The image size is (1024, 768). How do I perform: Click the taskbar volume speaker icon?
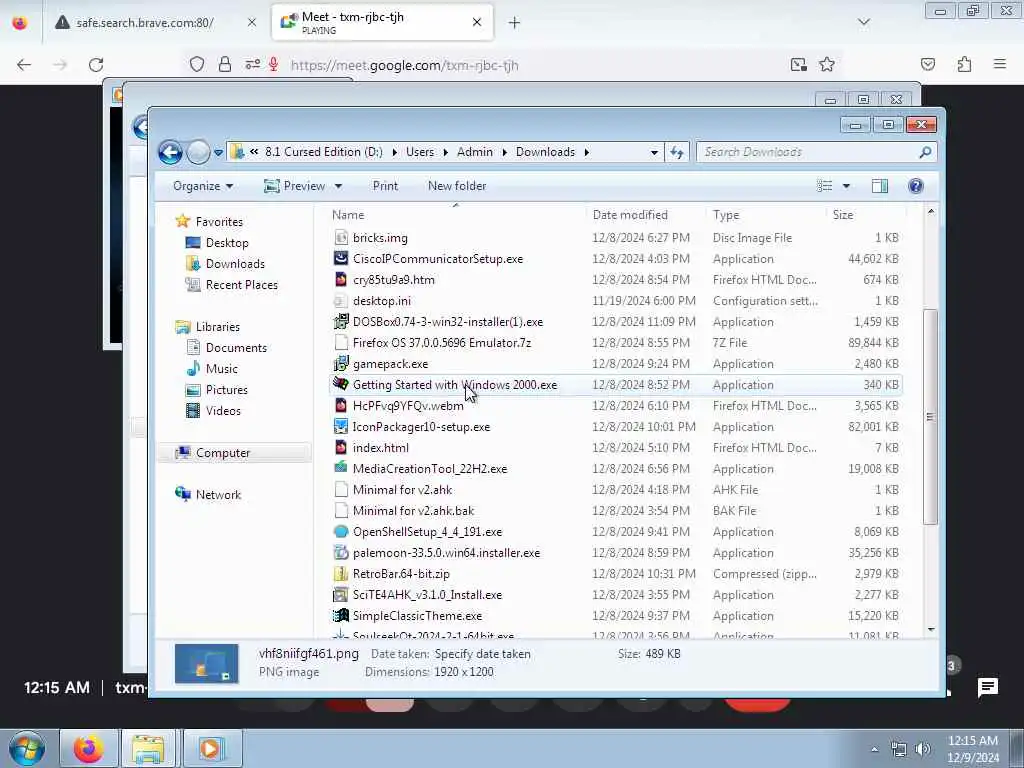(x=923, y=750)
